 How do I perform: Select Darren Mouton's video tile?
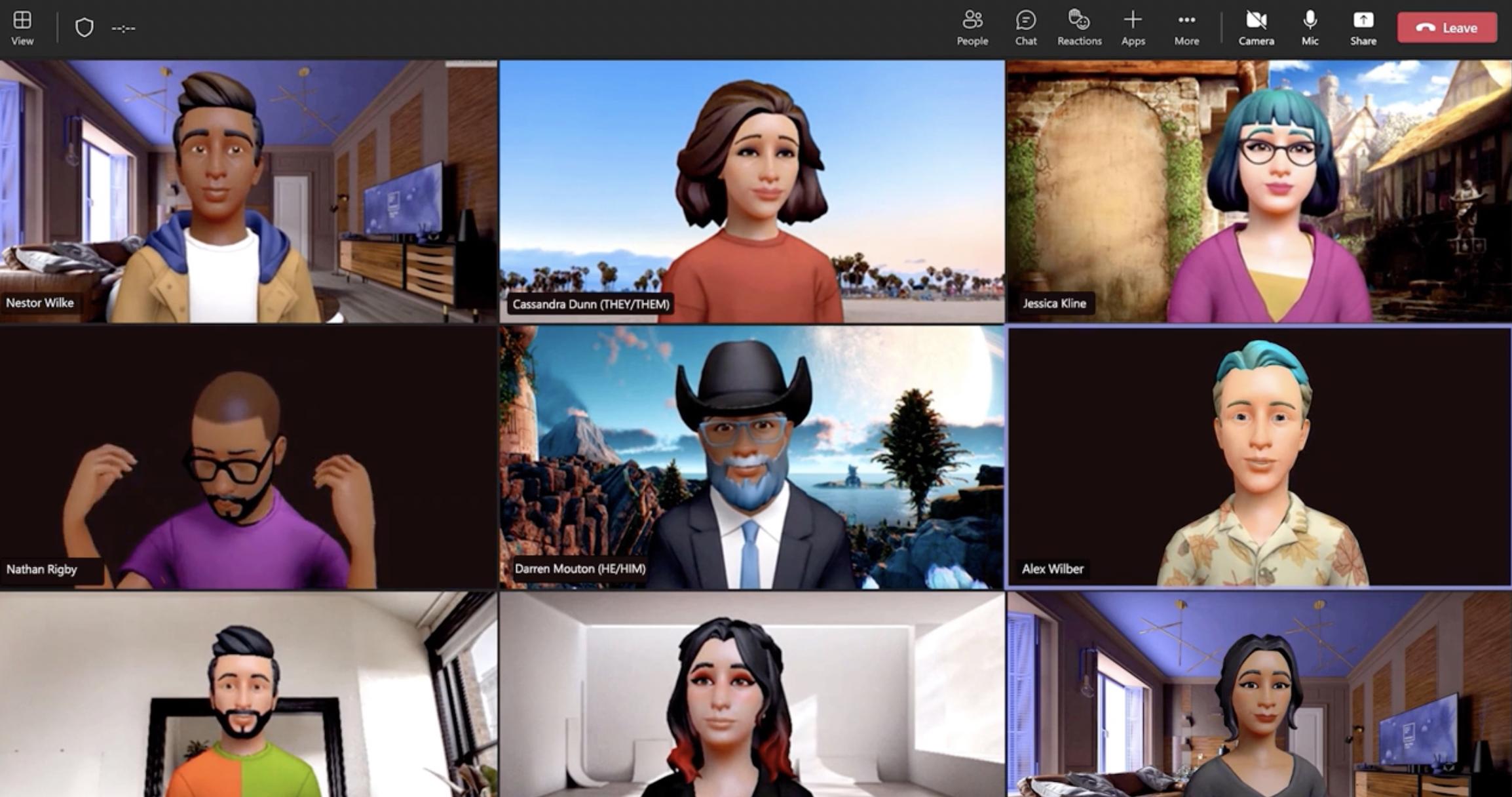[751, 457]
